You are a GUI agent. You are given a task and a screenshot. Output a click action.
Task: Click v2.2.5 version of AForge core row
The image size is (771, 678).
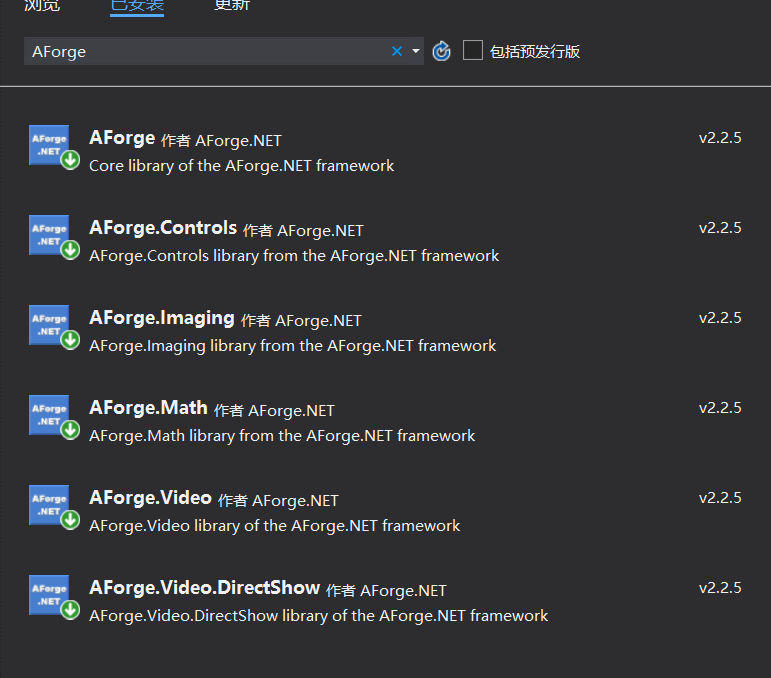pyautogui.click(x=720, y=138)
